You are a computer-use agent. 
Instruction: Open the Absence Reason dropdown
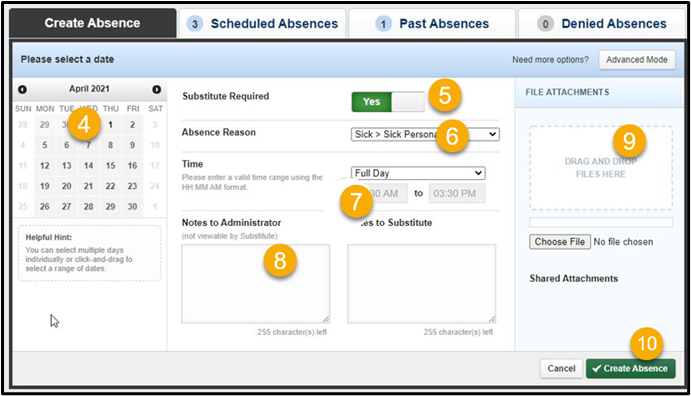425,134
